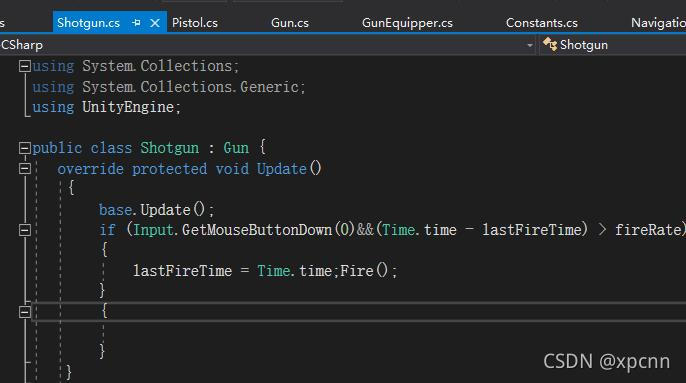Open the CSharp project dropdown

pyautogui.click(x=529, y=45)
